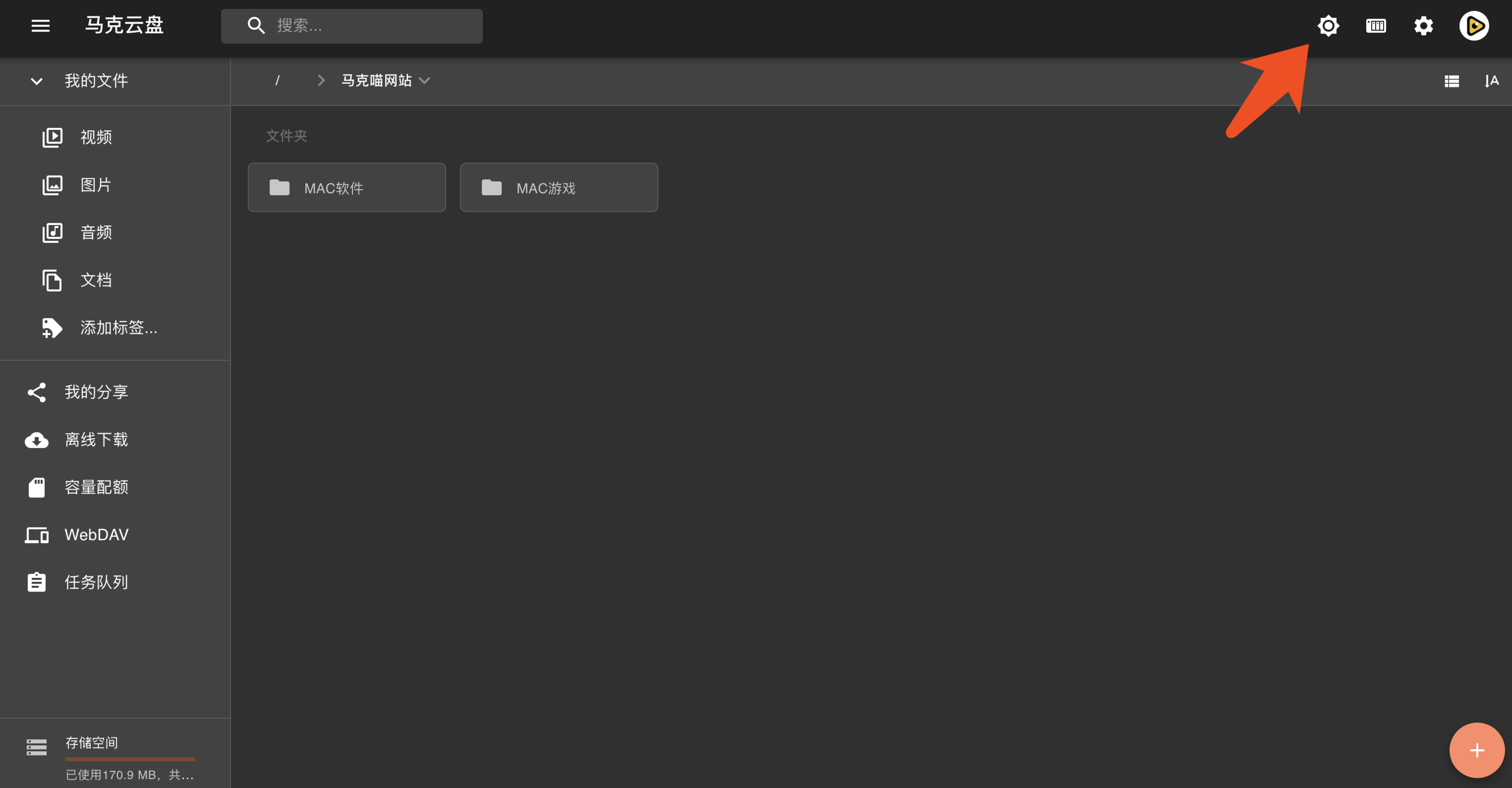Collapse the 我的文件 section
This screenshot has height=788, width=1512.
point(36,81)
